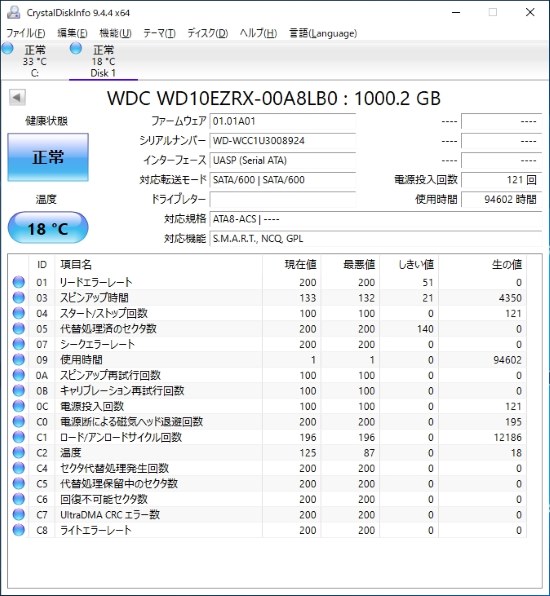Click the status icon for スタート/ストップ回数 row
The height and width of the screenshot is (596, 550).
pyautogui.click(x=19, y=313)
